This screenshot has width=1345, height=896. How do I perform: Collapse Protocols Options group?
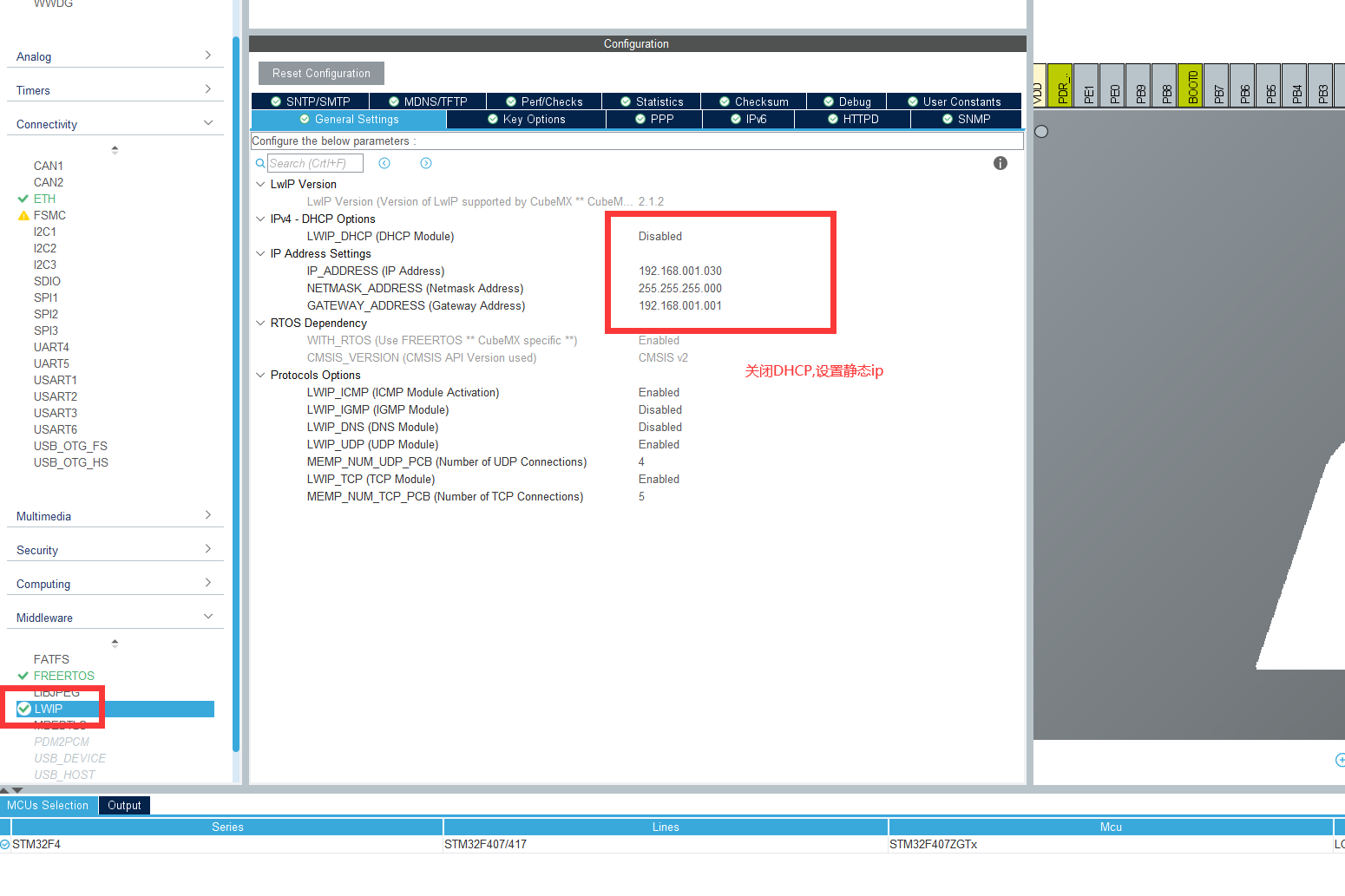[x=260, y=375]
